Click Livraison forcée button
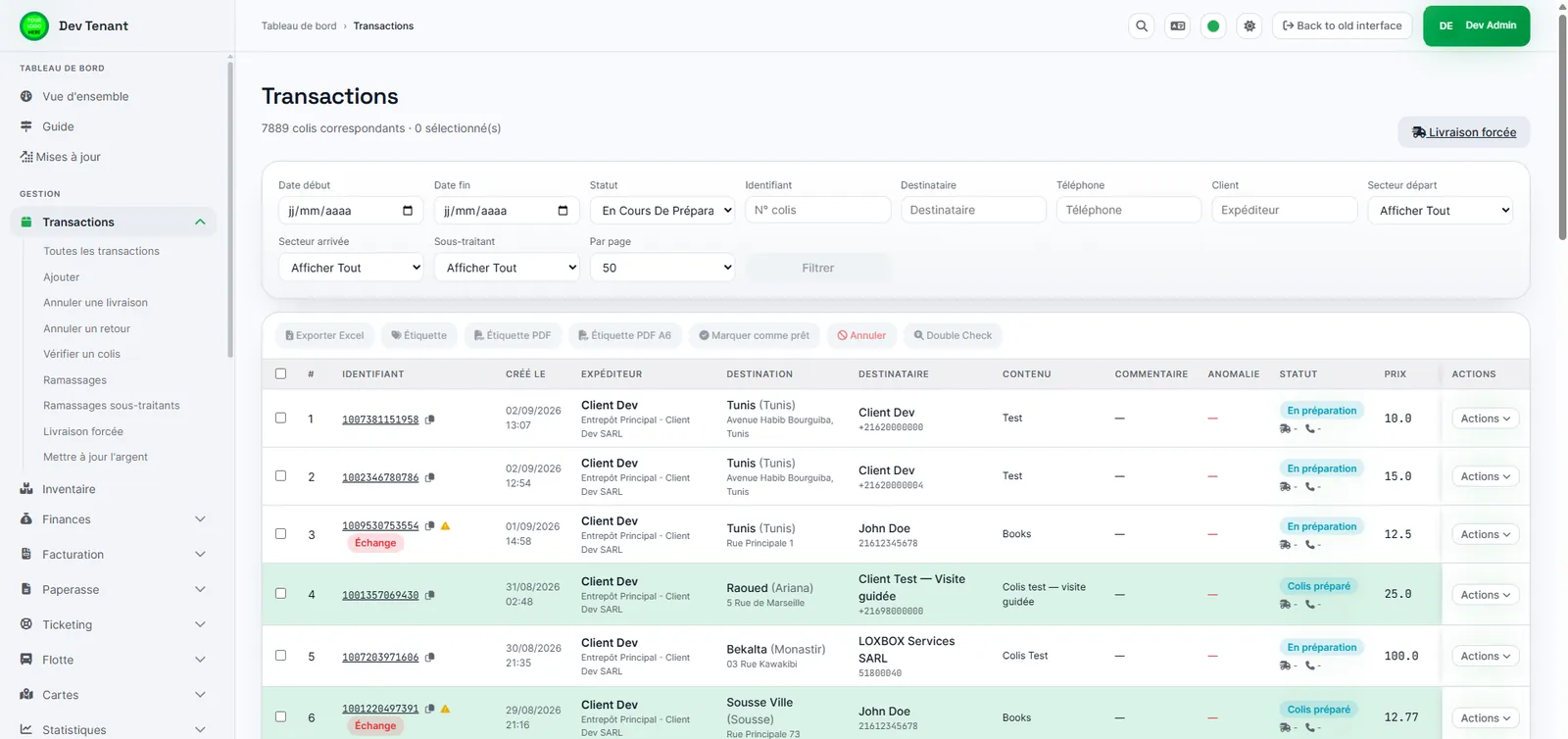 click(x=1463, y=132)
